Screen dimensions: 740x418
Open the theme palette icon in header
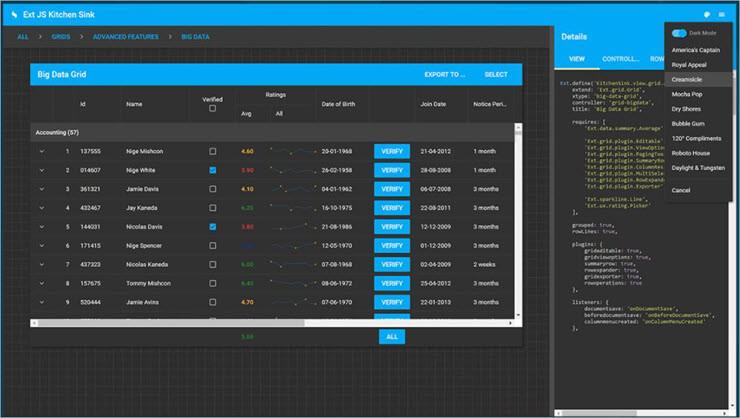click(706, 15)
